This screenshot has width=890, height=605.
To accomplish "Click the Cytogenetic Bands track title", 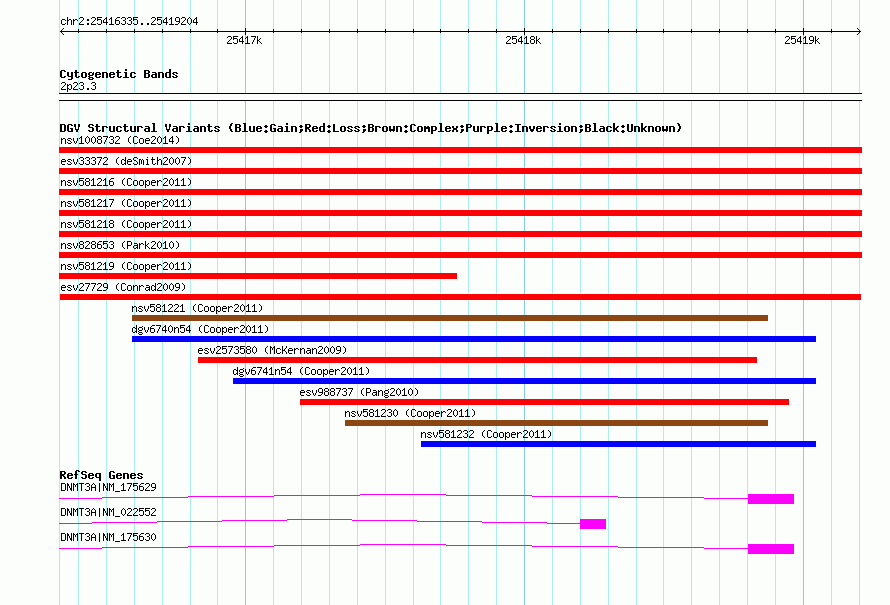I will (119, 74).
